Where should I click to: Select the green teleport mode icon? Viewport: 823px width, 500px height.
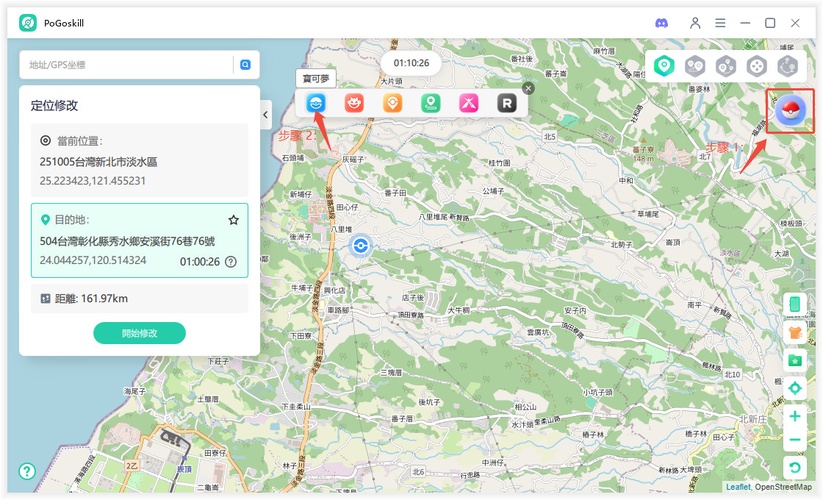663,66
